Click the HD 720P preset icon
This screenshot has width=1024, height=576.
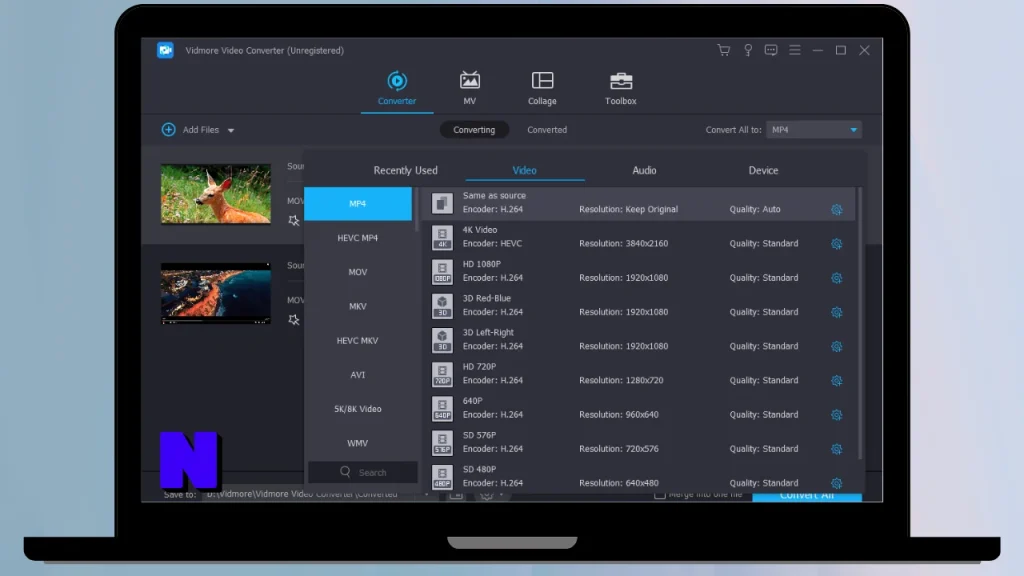click(x=442, y=374)
